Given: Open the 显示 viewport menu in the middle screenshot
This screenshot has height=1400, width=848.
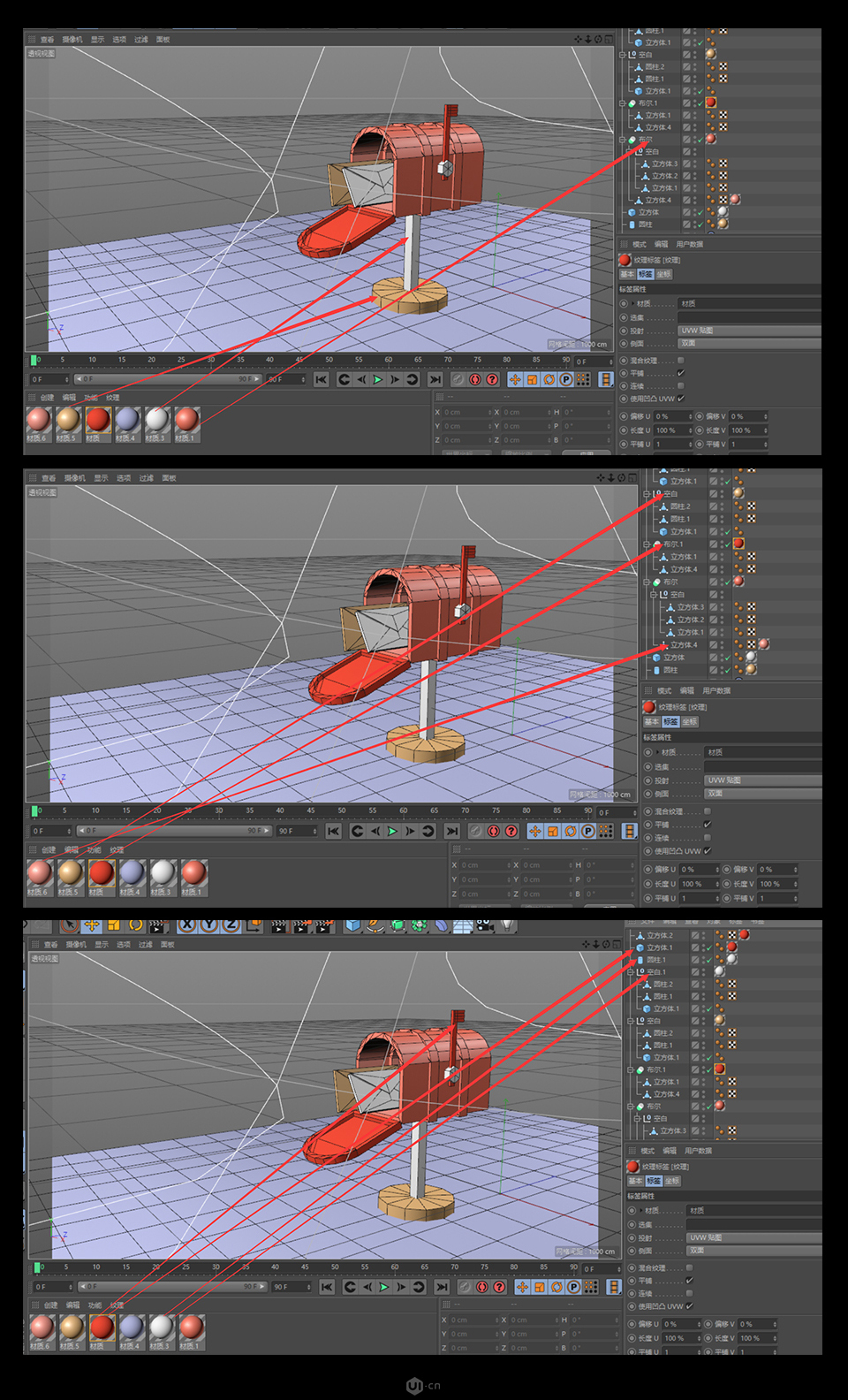Looking at the screenshot, I should [x=102, y=478].
